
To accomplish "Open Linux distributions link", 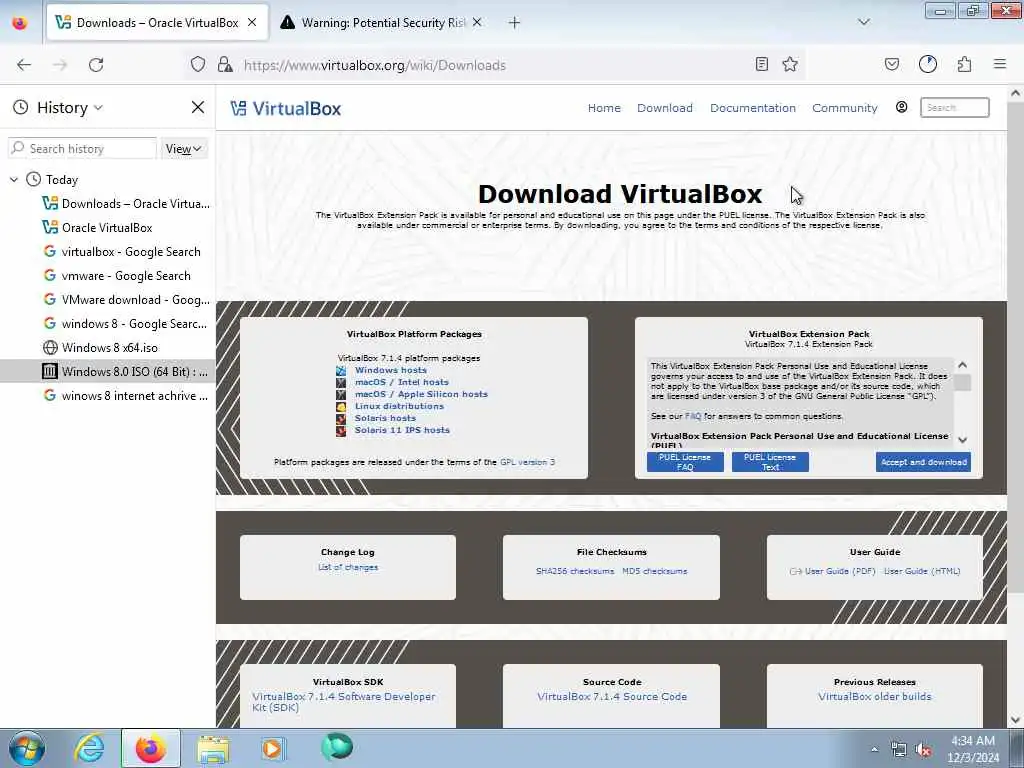I will [x=399, y=406].
